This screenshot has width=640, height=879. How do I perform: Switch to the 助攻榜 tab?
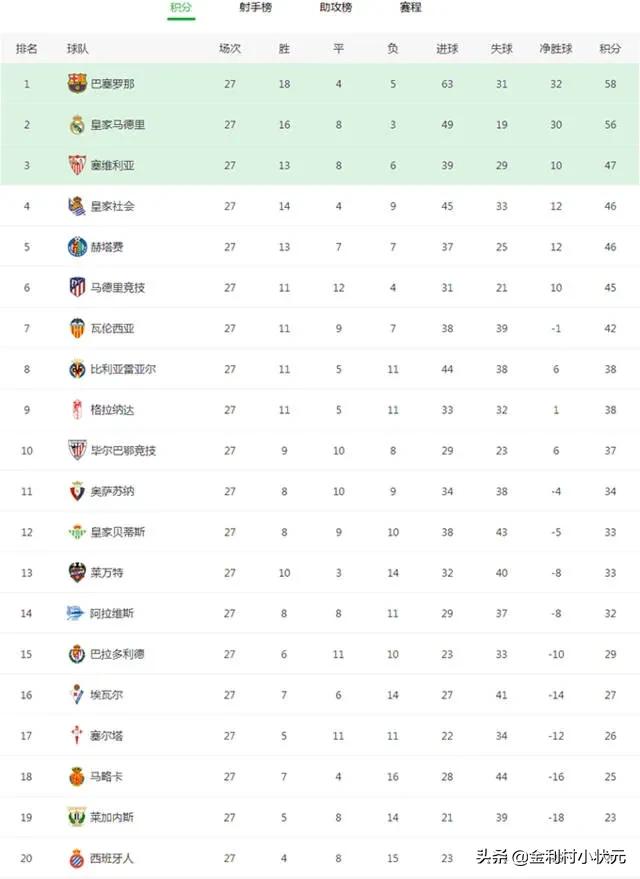336,7
